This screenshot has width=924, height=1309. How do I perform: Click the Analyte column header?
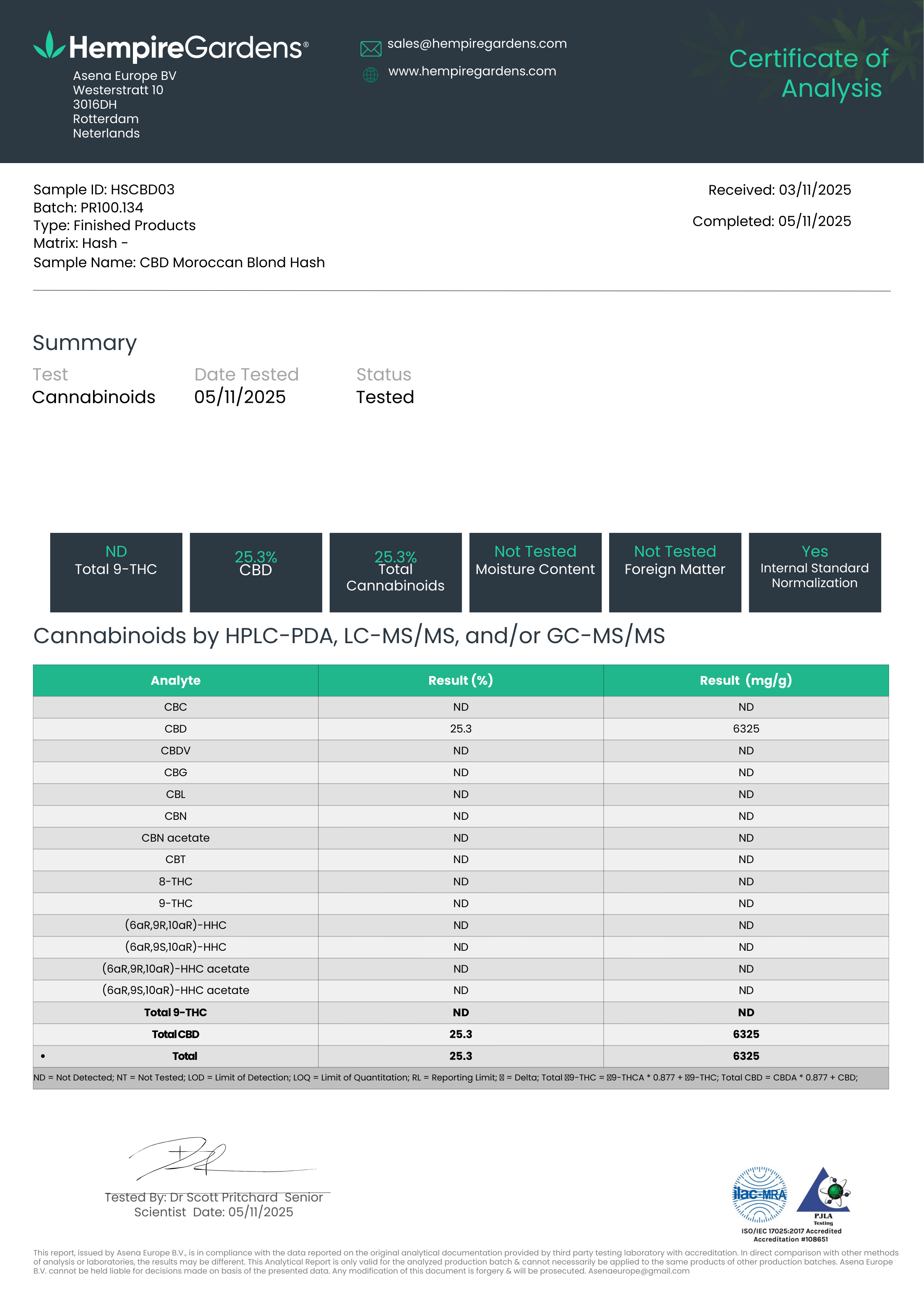176,680
